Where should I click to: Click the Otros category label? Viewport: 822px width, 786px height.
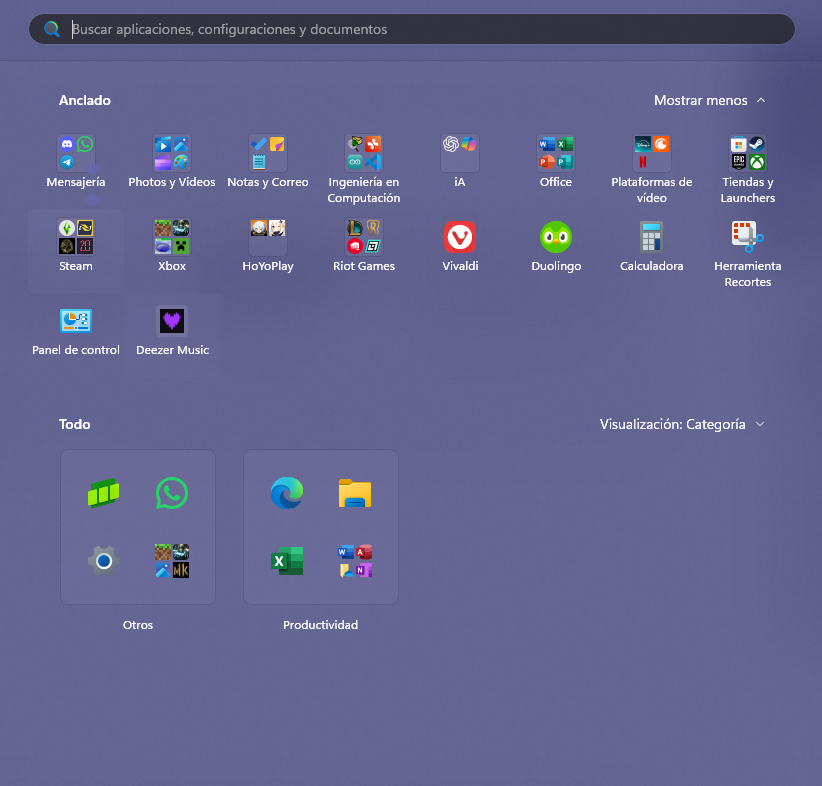pos(138,625)
